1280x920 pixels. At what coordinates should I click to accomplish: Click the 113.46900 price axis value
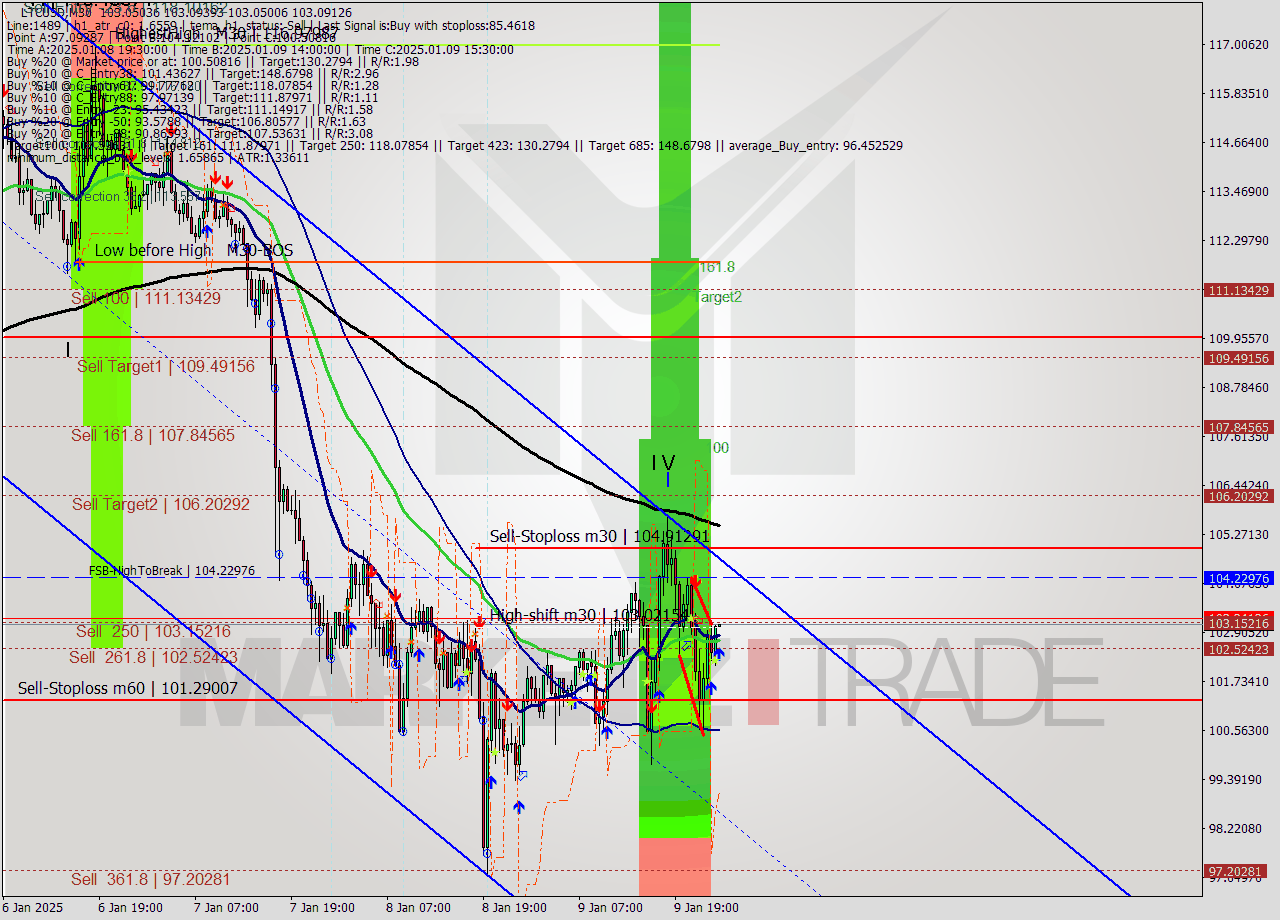coord(1239,191)
